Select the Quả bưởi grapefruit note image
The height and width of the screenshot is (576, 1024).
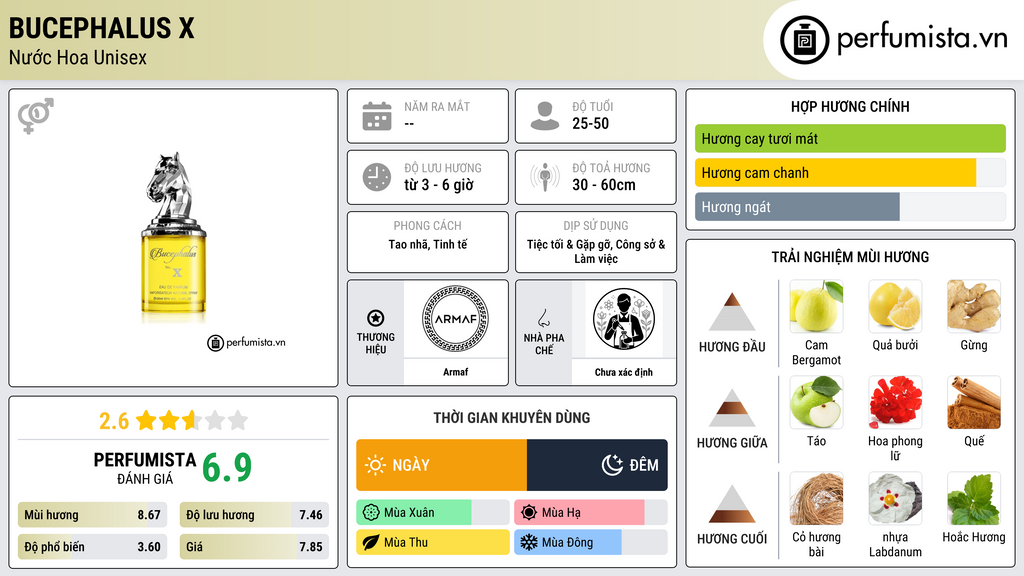pyautogui.click(x=895, y=307)
